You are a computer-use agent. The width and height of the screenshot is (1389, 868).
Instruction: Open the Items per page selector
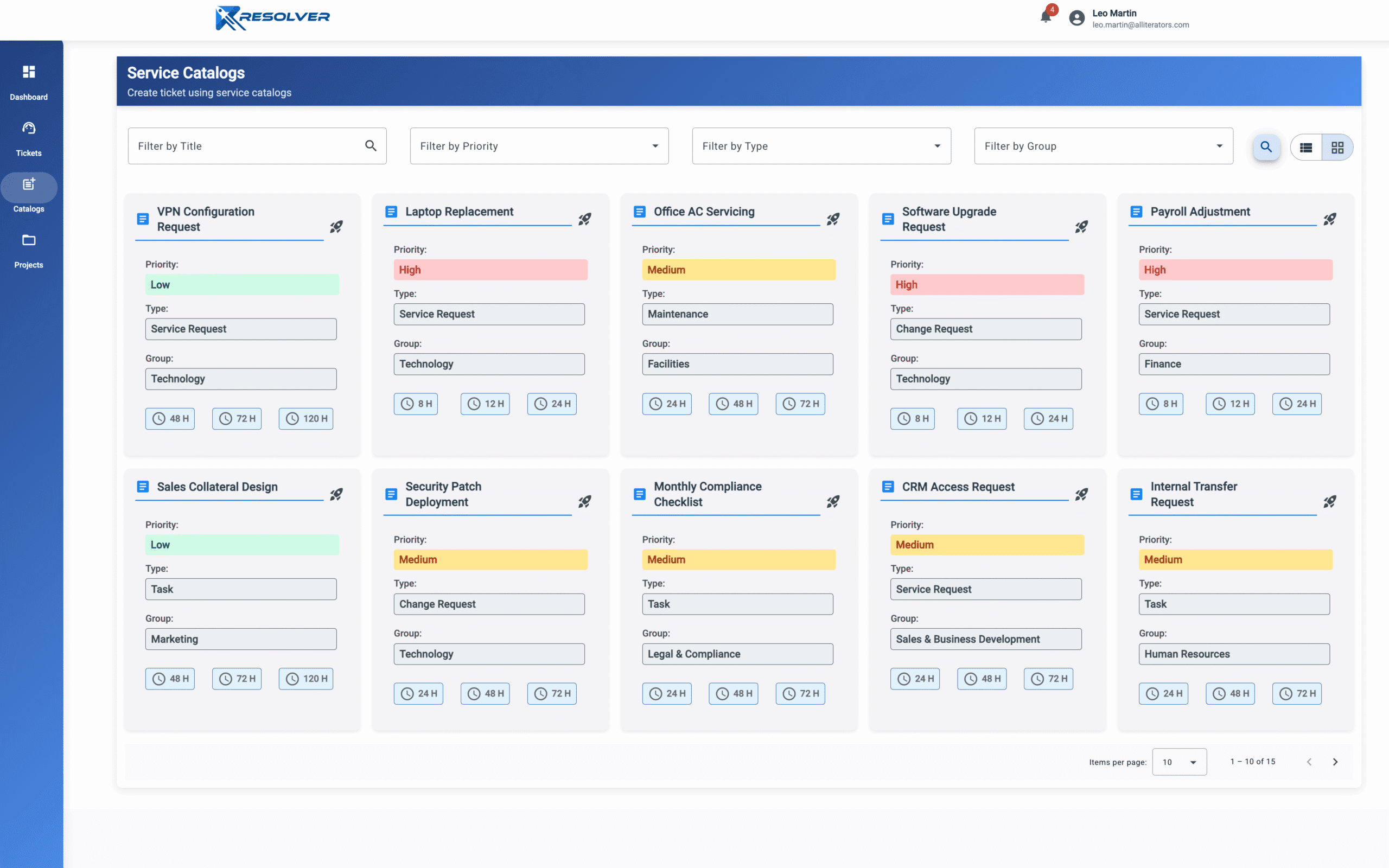click(x=1179, y=761)
